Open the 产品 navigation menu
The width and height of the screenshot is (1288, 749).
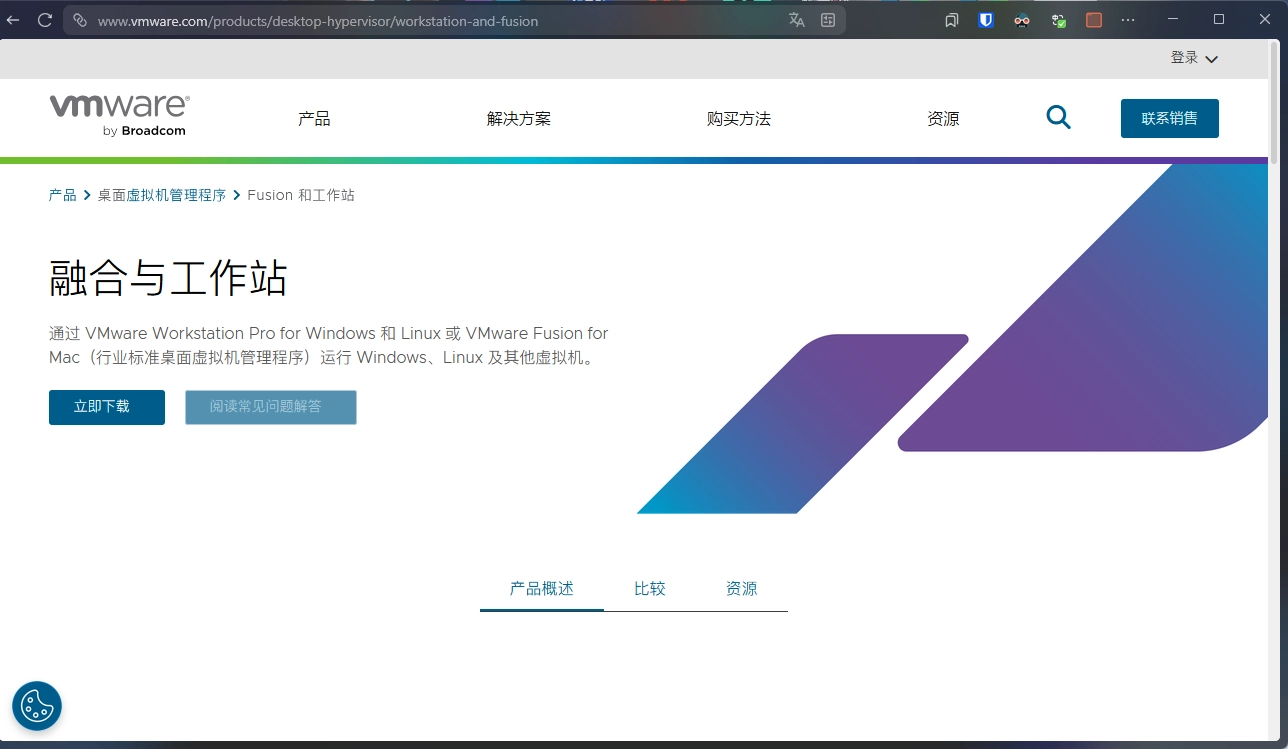pos(314,119)
